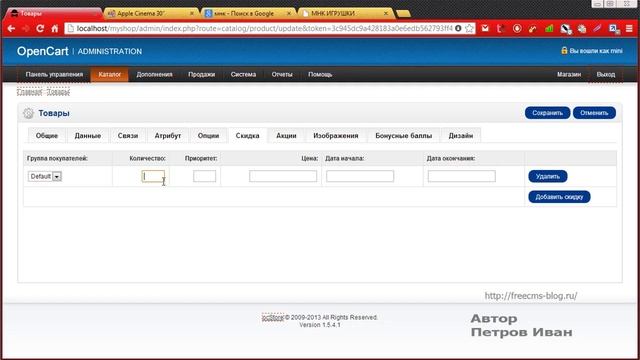
Task: Click the Магазин link in navbar
Action: click(x=569, y=75)
